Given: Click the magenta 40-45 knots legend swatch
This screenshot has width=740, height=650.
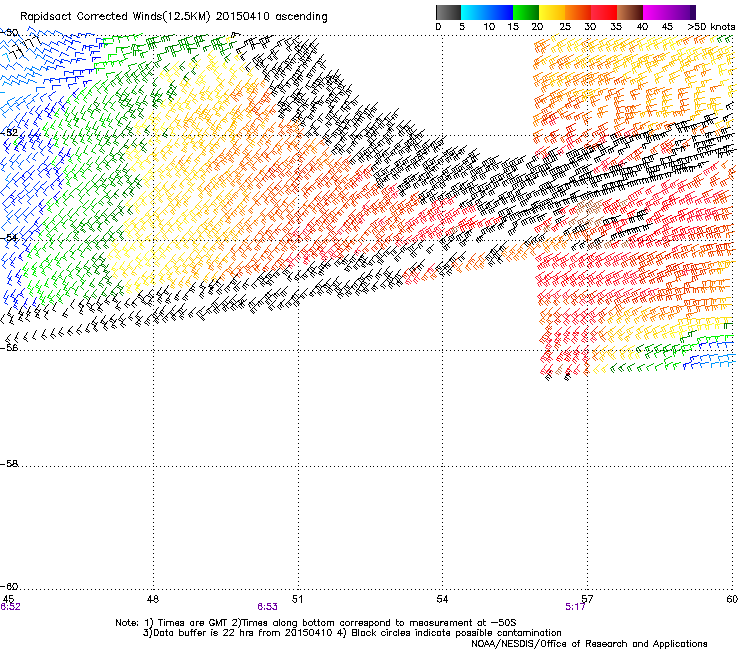Looking at the screenshot, I should [656, 12].
